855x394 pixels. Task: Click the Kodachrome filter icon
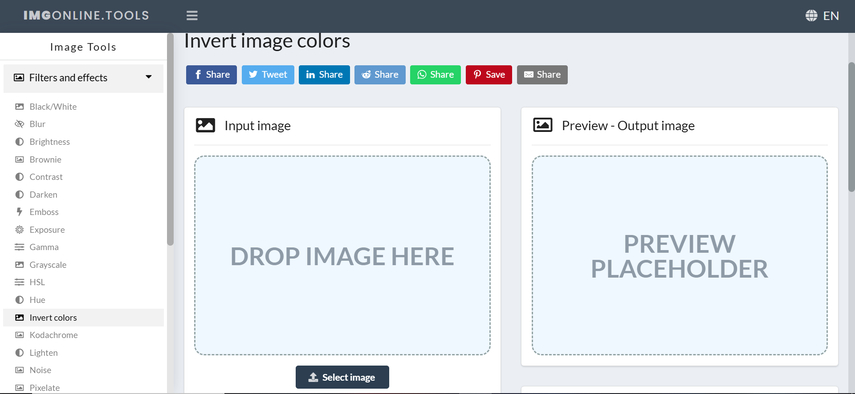coord(19,335)
